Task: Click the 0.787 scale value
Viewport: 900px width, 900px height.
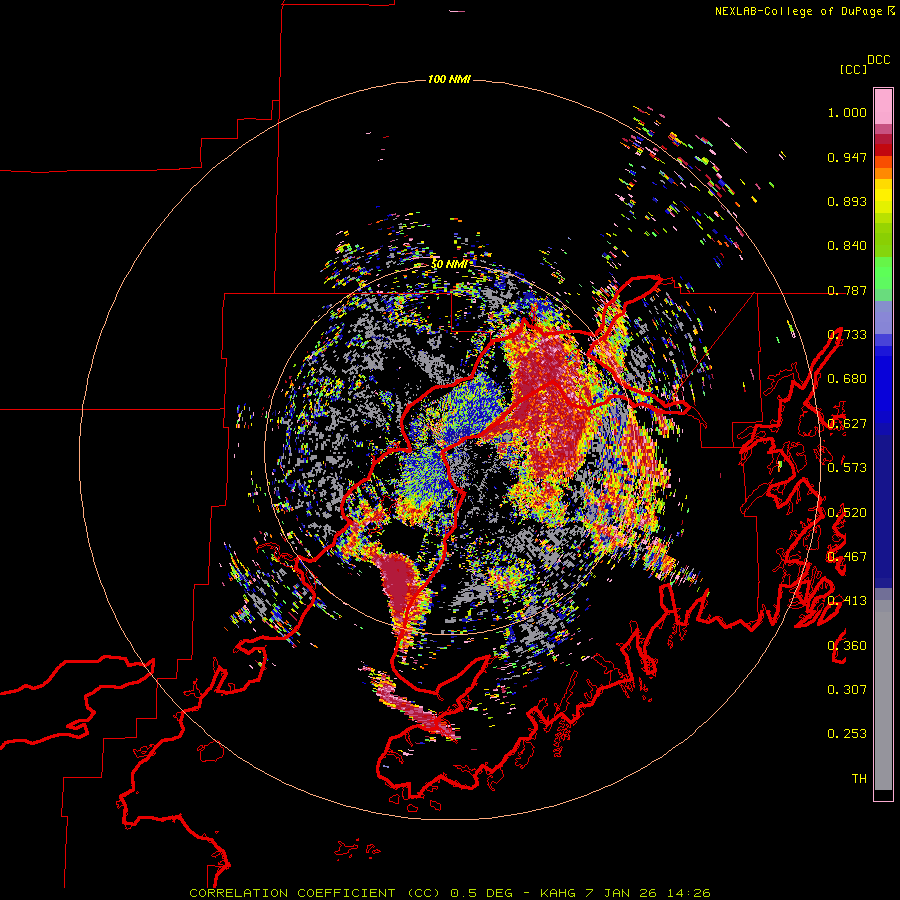Action: pyautogui.click(x=847, y=290)
